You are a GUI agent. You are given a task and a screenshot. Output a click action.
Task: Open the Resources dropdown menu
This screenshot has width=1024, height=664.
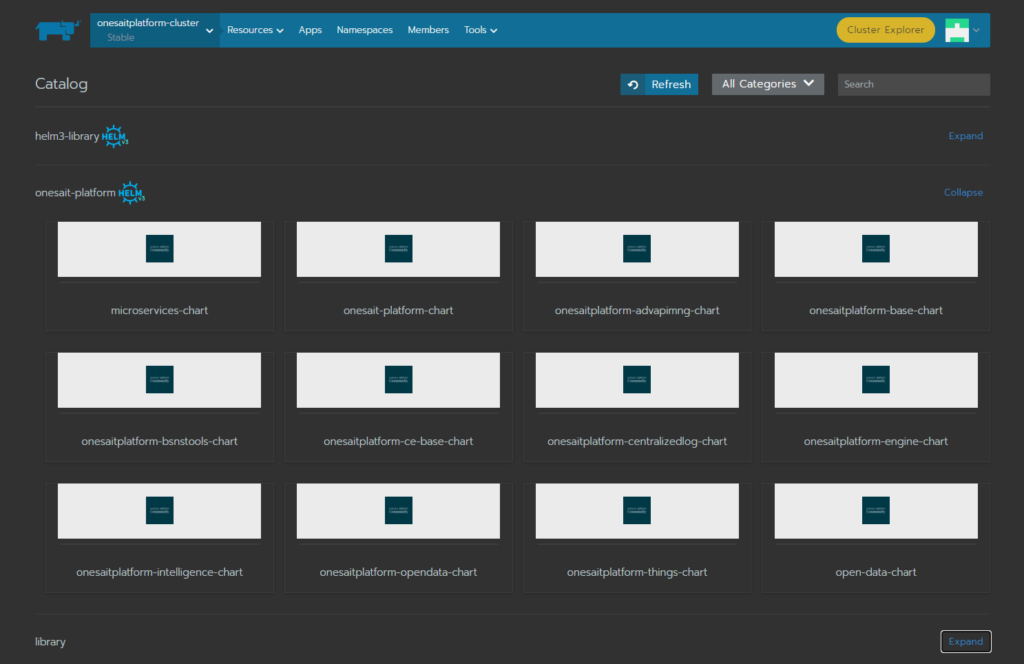(255, 30)
